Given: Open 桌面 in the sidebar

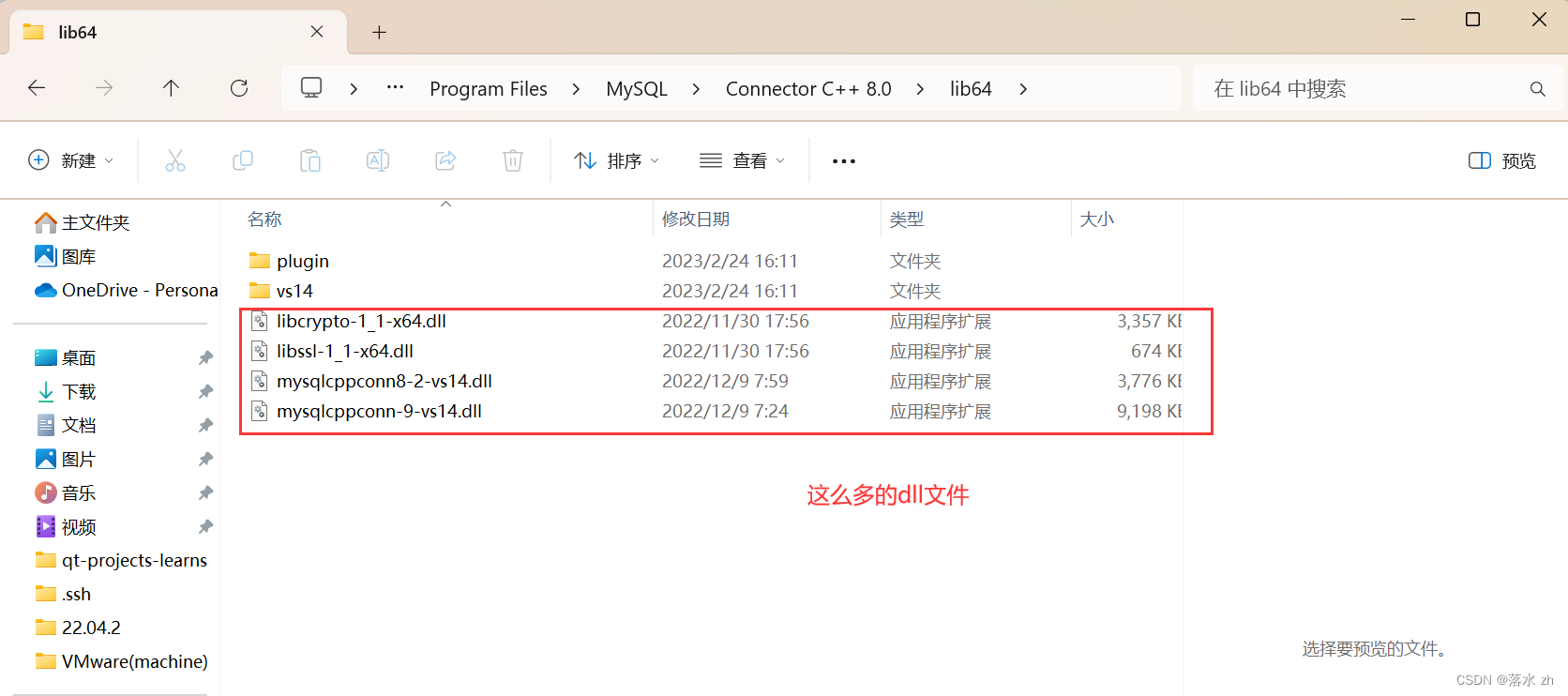Looking at the screenshot, I should click(x=66, y=357).
